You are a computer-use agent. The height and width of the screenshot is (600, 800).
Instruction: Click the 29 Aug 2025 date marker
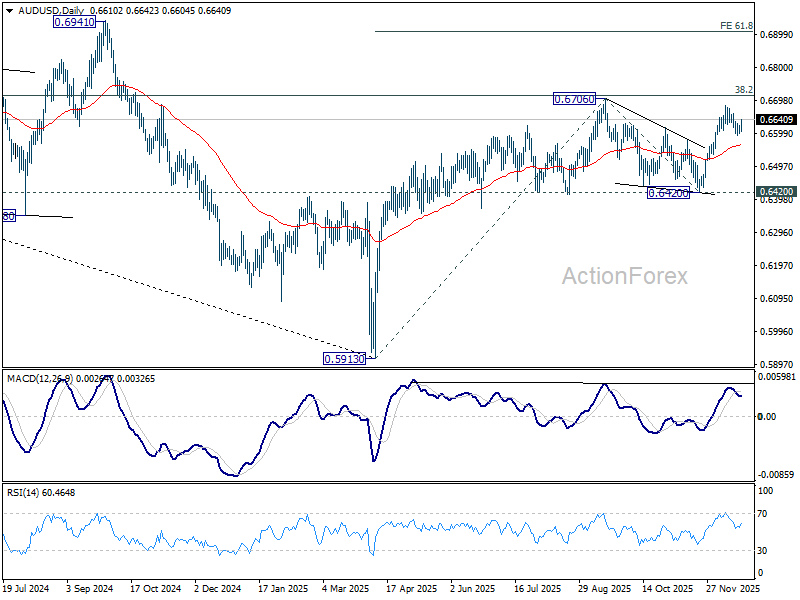pos(603,590)
